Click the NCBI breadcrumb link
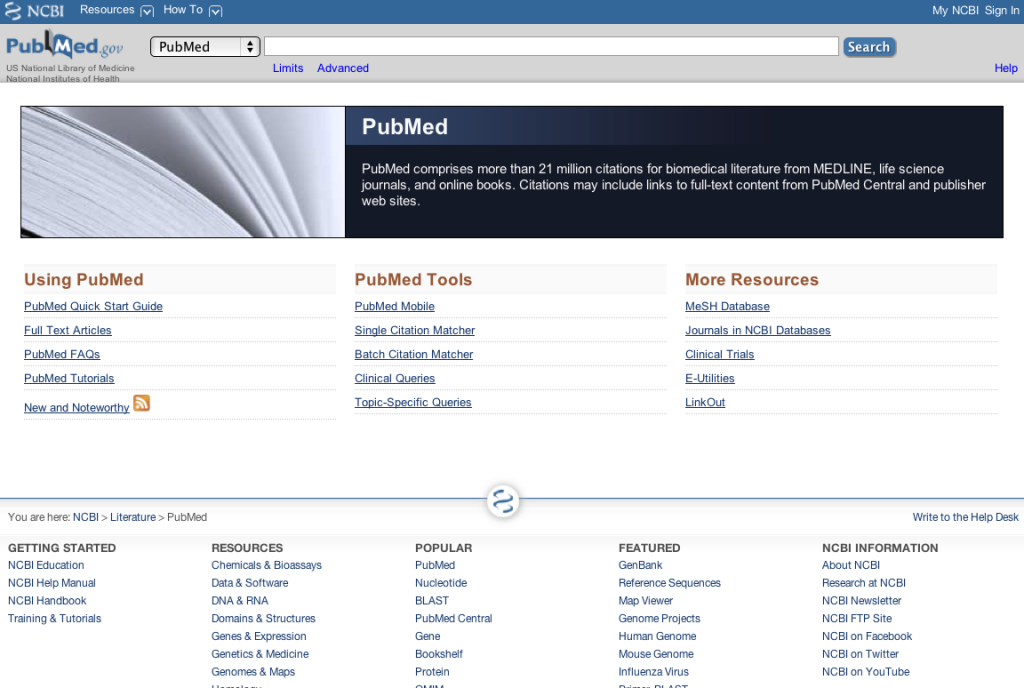The image size is (1024, 688). (86, 517)
